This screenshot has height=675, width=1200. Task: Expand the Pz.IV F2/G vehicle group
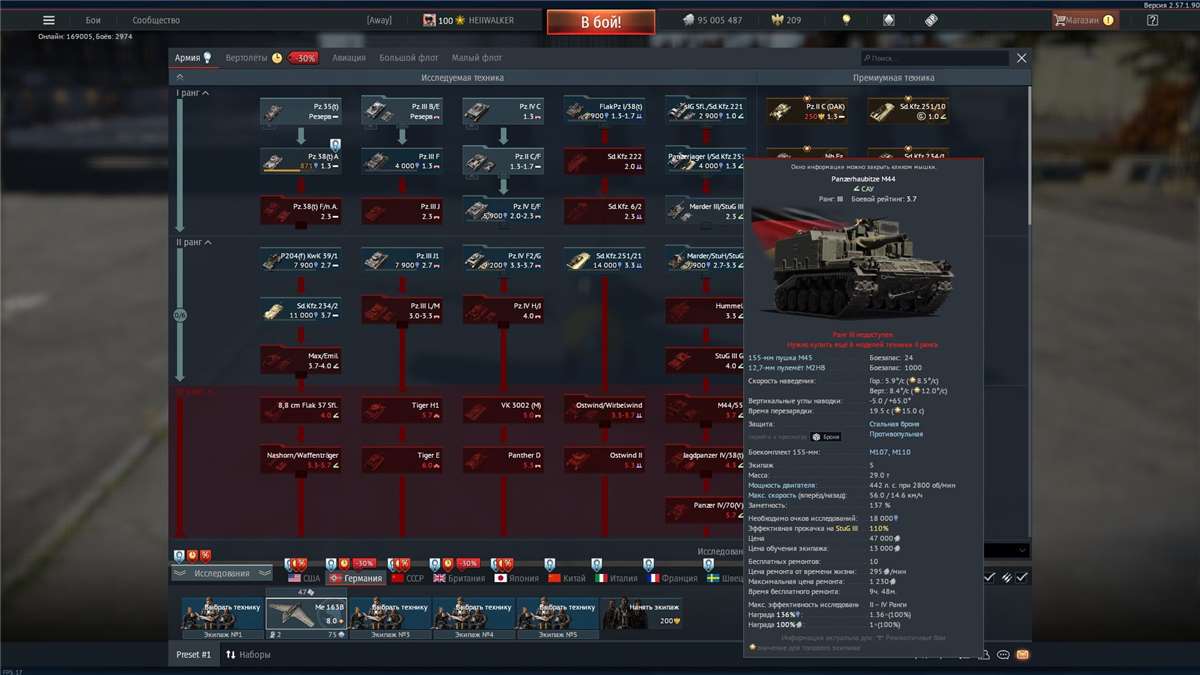(x=503, y=261)
